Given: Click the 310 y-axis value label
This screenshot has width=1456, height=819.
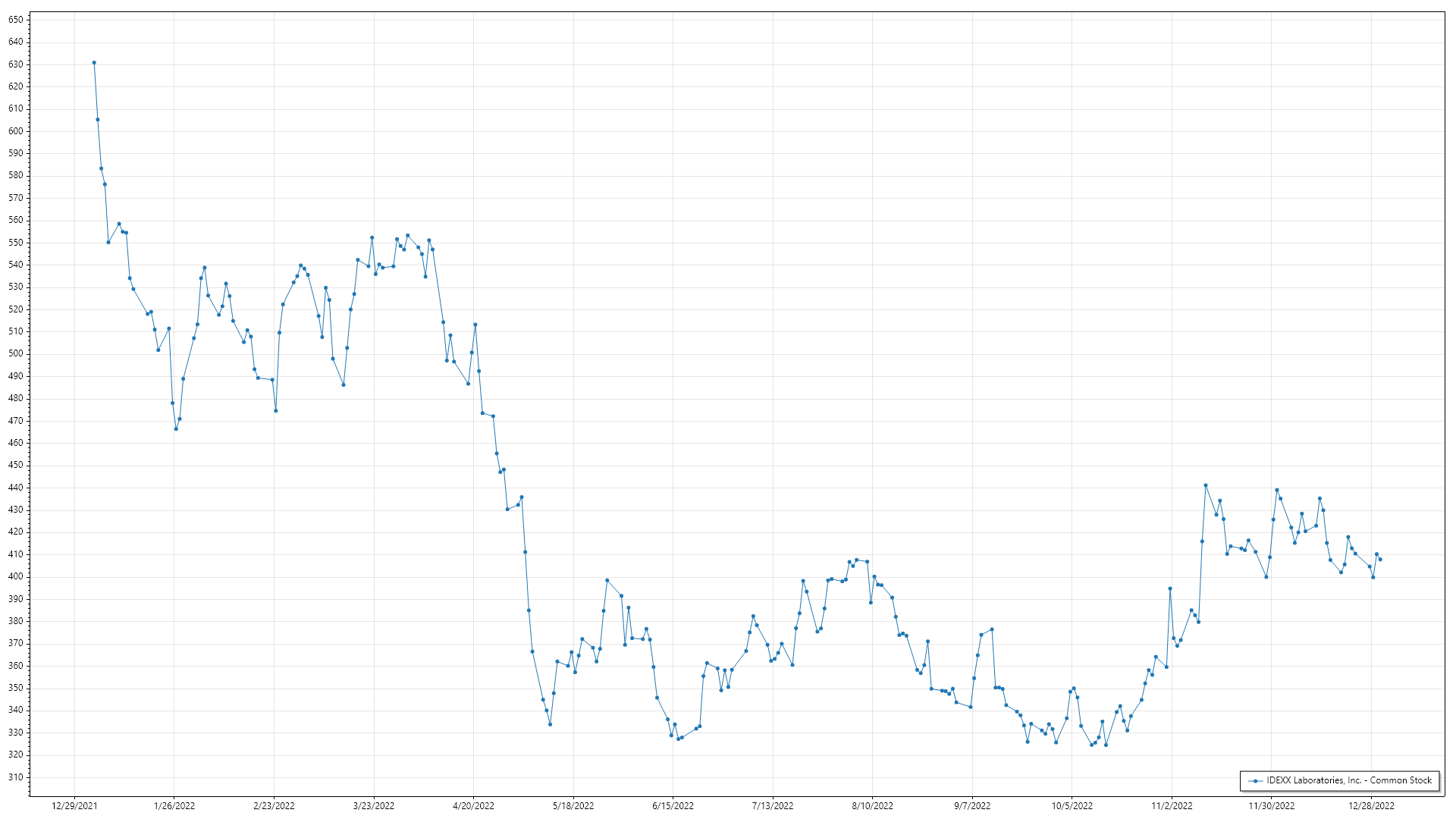Looking at the screenshot, I should coord(16,777).
